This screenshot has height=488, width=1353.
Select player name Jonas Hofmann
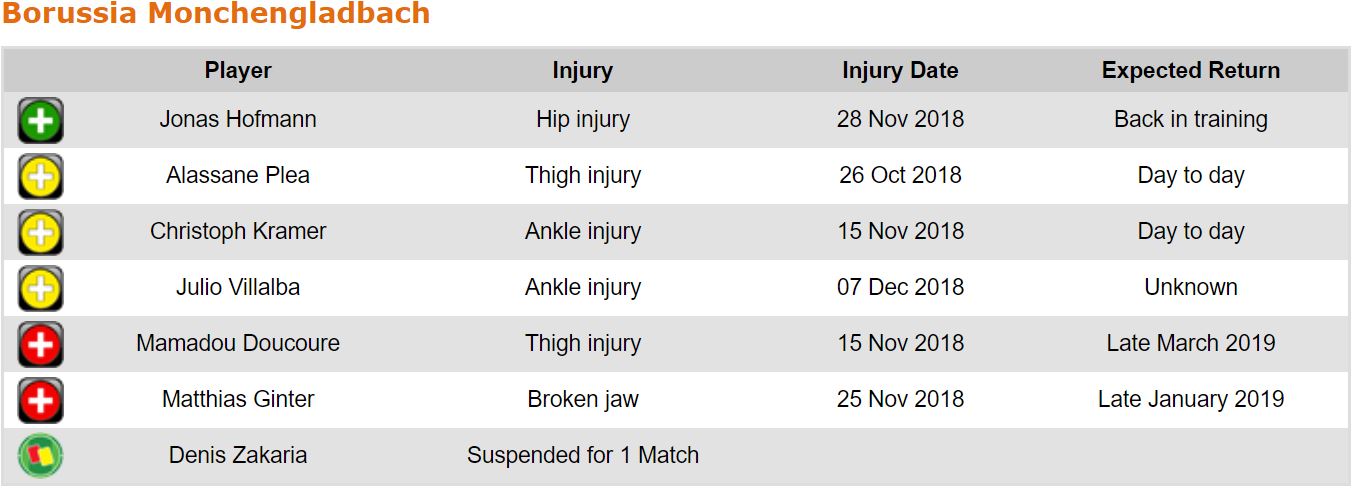(x=238, y=119)
